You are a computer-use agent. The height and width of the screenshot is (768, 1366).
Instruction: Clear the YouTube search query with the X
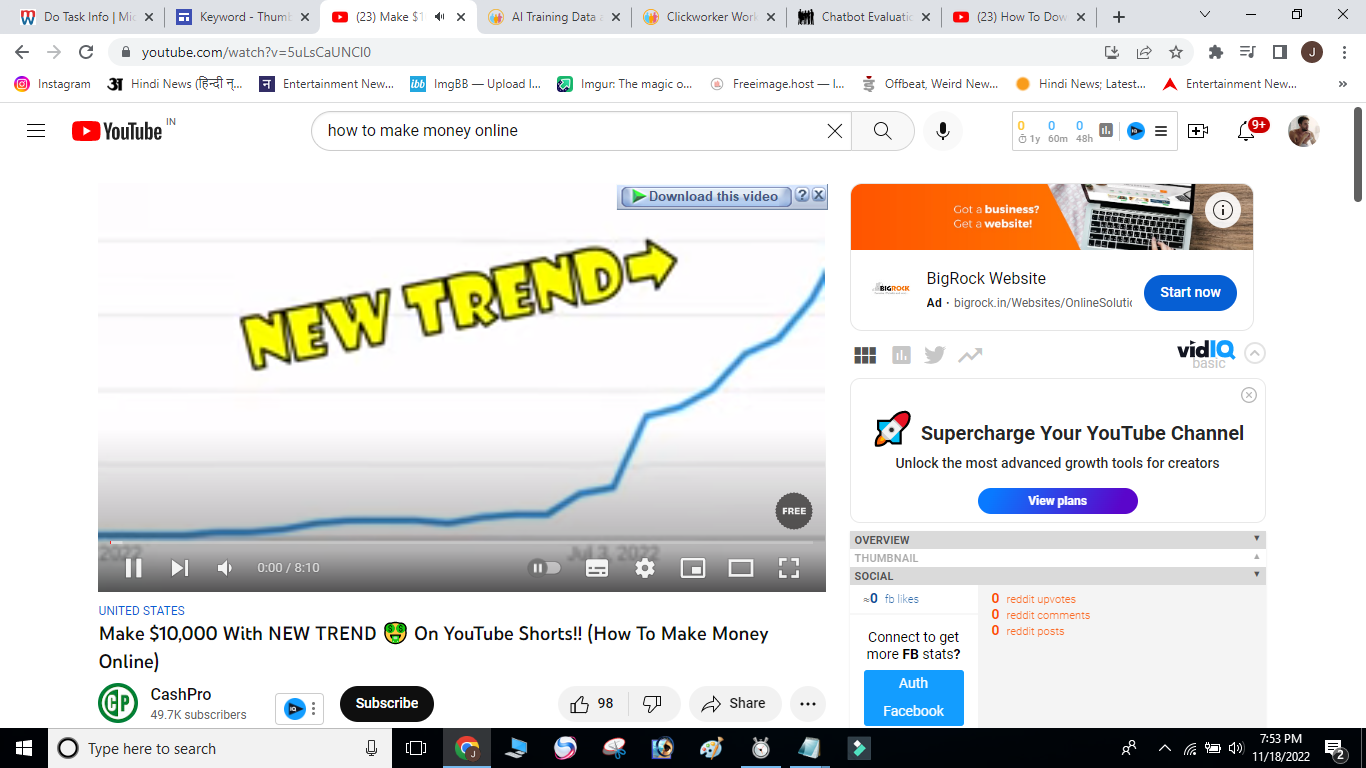tap(835, 131)
